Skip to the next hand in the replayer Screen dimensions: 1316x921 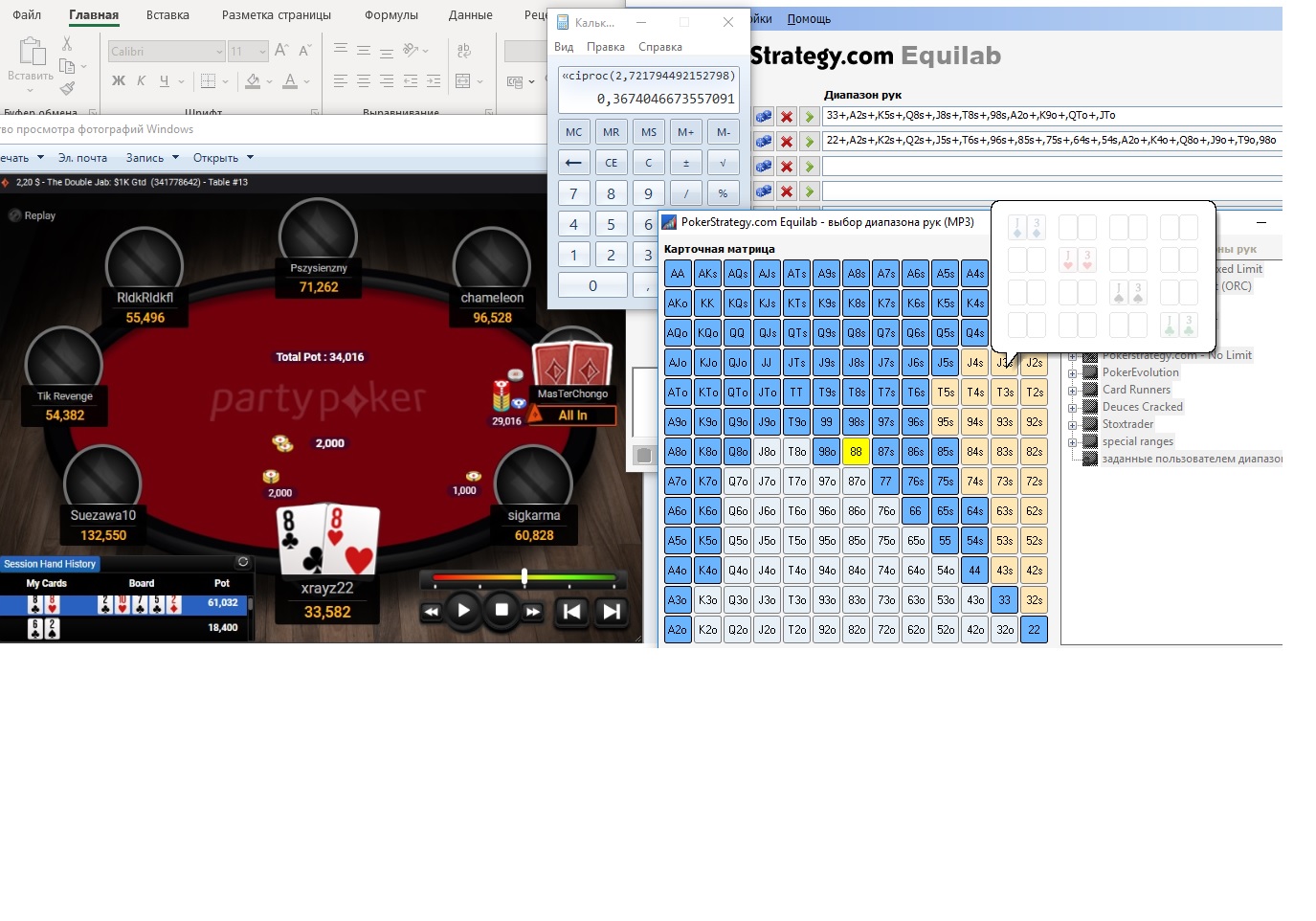[611, 612]
